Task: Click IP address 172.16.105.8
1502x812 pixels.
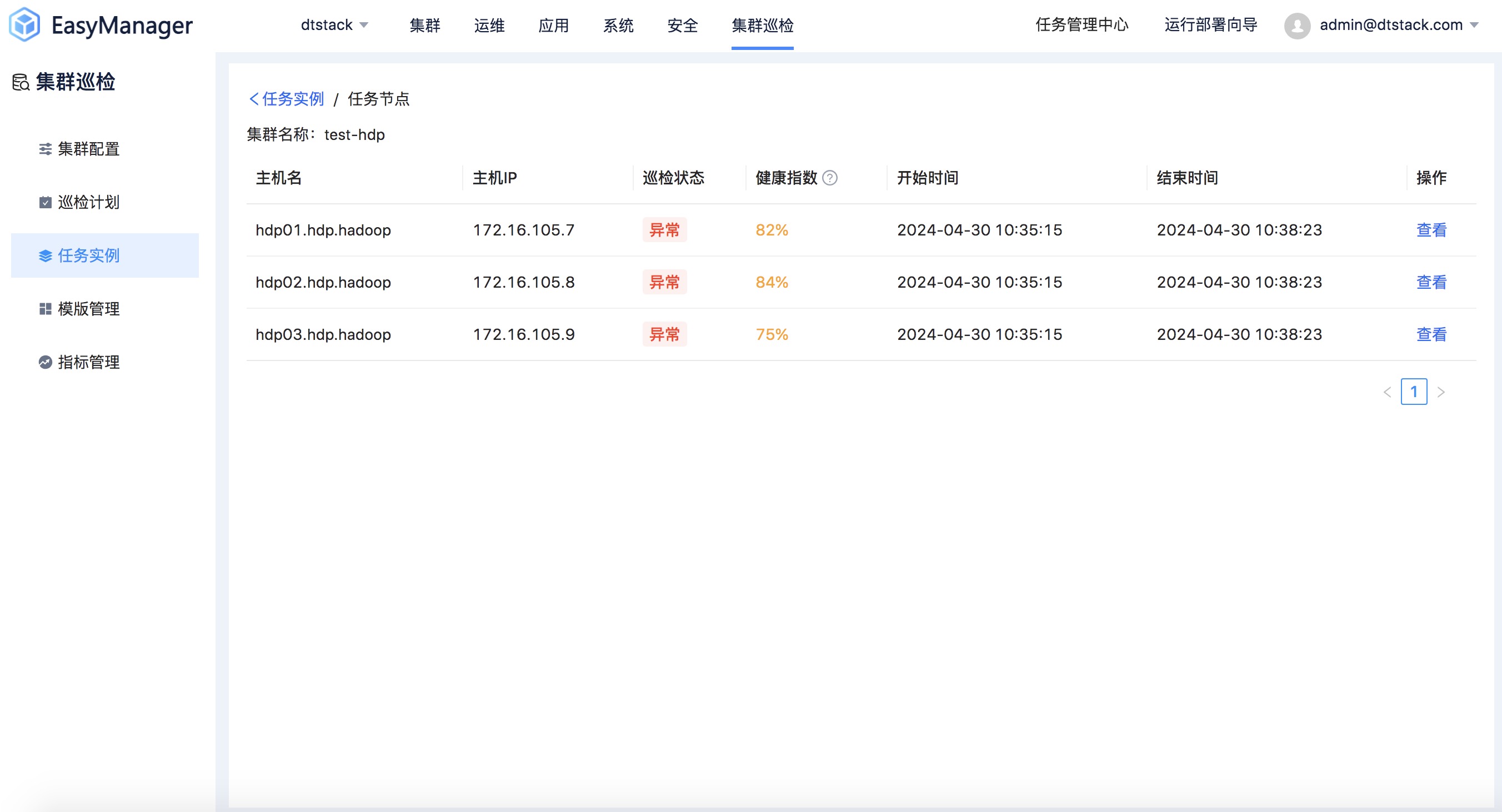Action: pyautogui.click(x=524, y=283)
